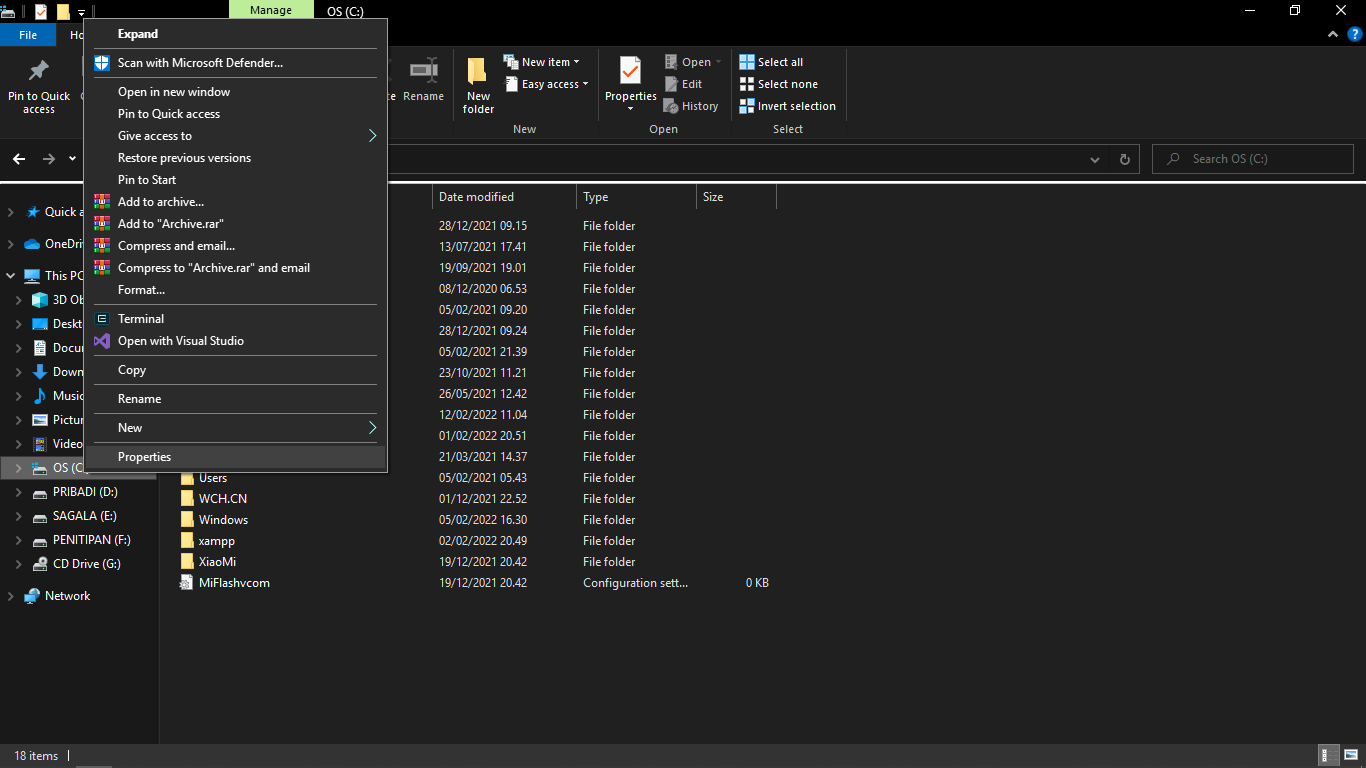Viewport: 1366px width, 768px height.
Task: Click Select none in the ribbon
Action: point(778,84)
